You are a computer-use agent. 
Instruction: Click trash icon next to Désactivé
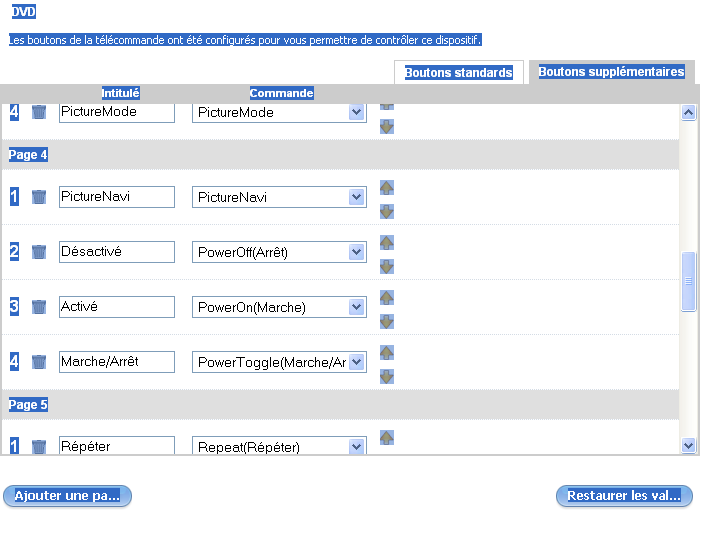(x=39, y=252)
